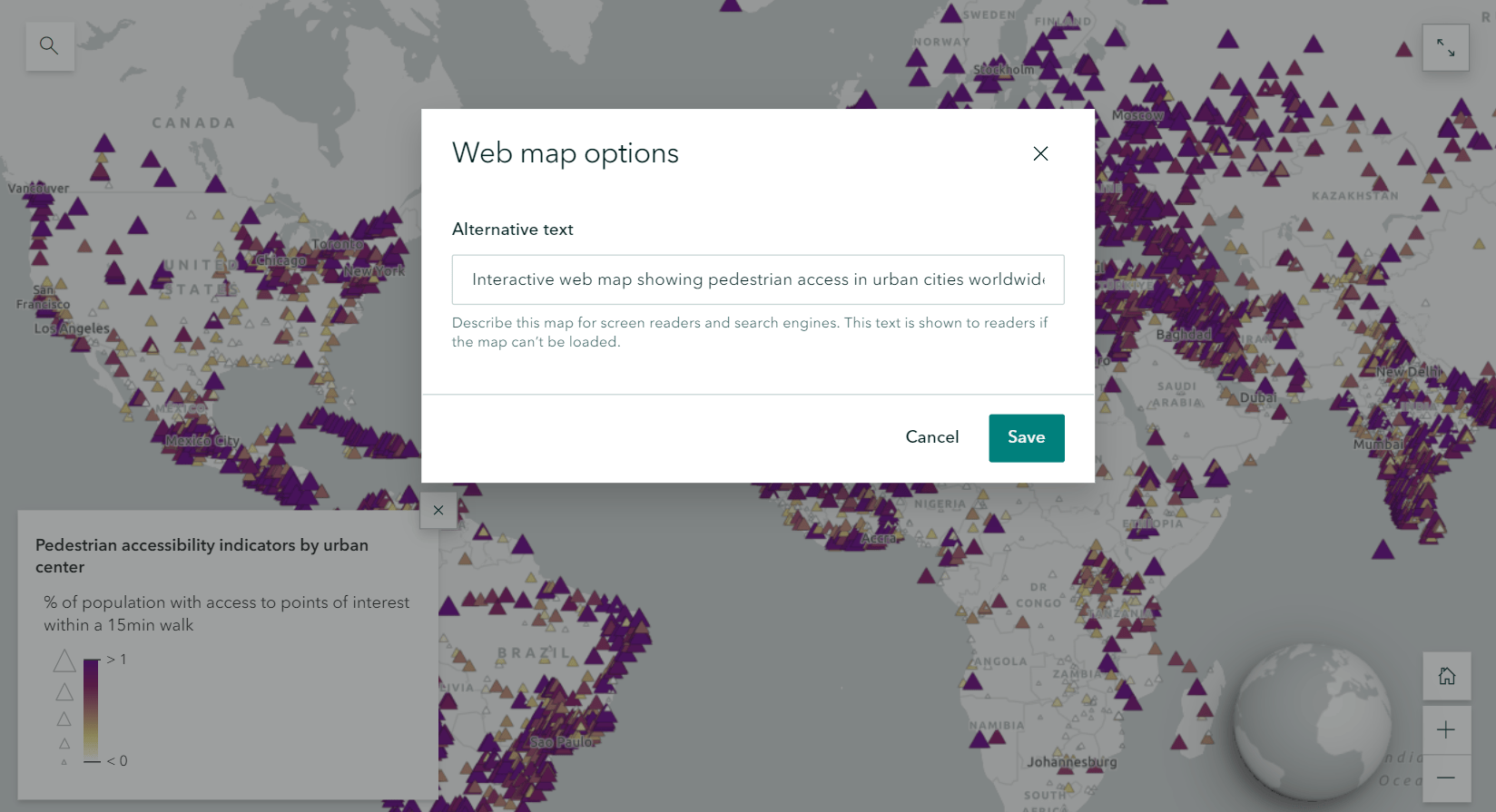Screen dimensions: 1496x812
Task: Click the Mexico City map label
Action: pyautogui.click(x=202, y=441)
